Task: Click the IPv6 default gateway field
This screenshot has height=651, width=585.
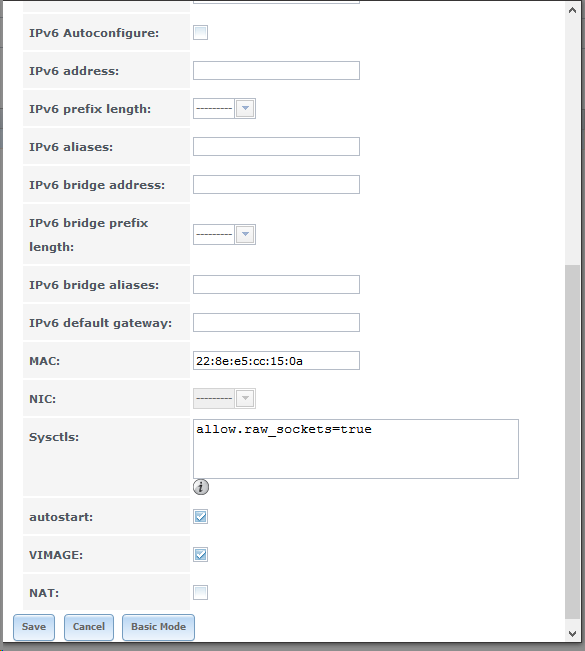Action: 277,323
